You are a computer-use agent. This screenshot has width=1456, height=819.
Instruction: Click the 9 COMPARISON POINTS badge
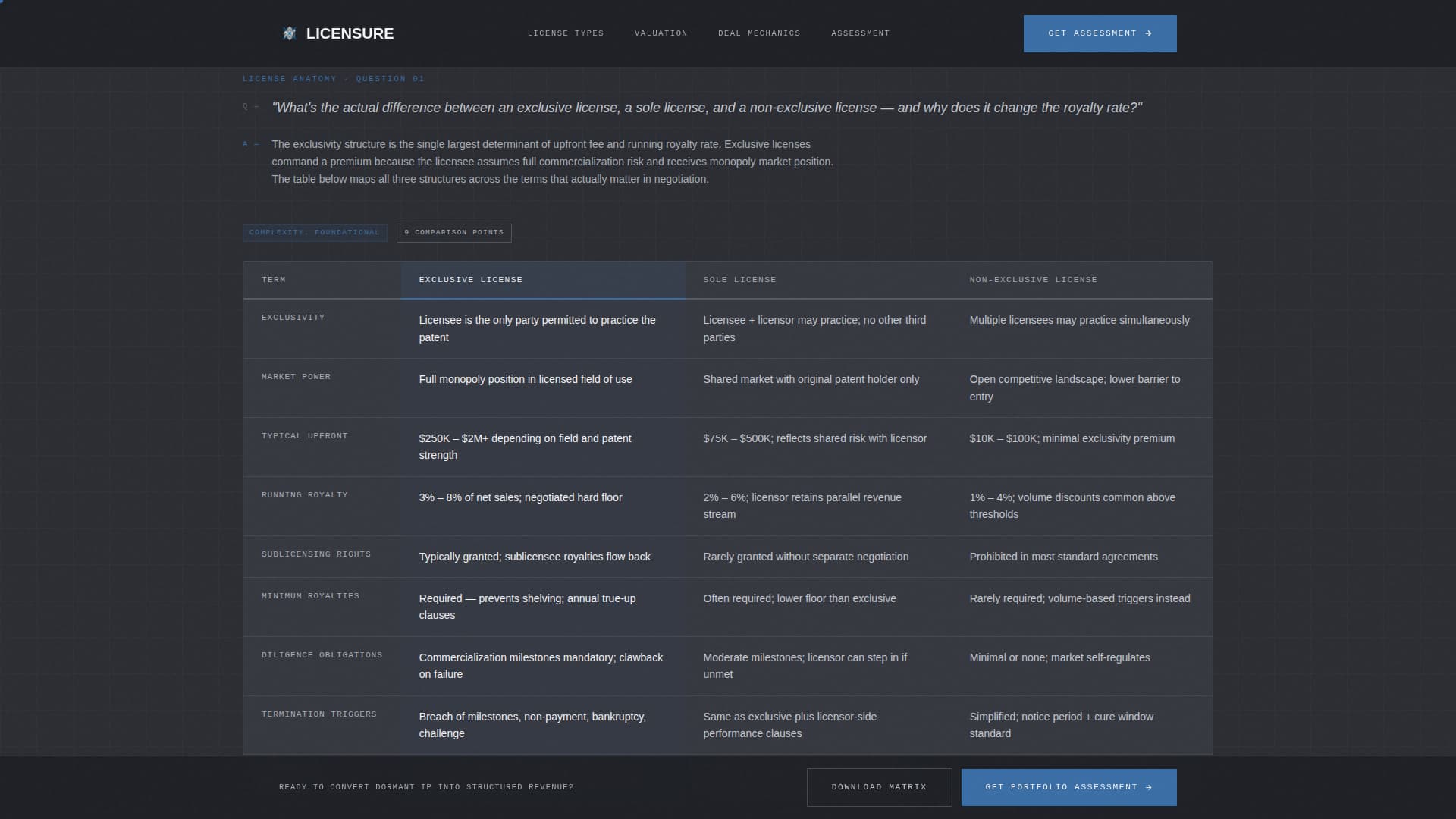click(x=453, y=233)
